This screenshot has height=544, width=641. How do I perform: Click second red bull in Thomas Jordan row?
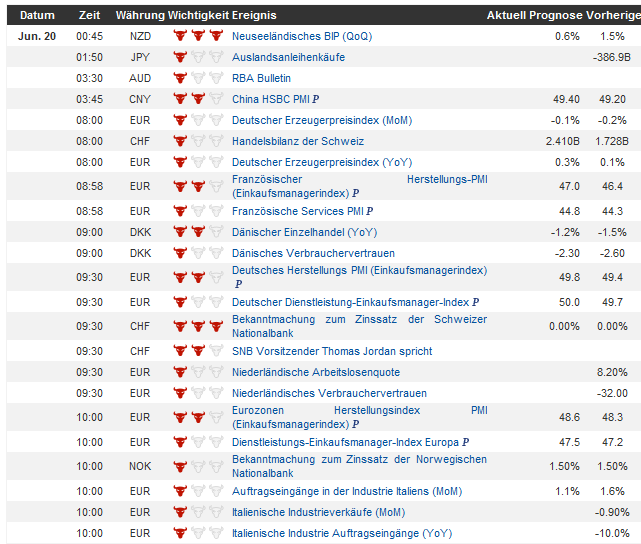pos(198,351)
